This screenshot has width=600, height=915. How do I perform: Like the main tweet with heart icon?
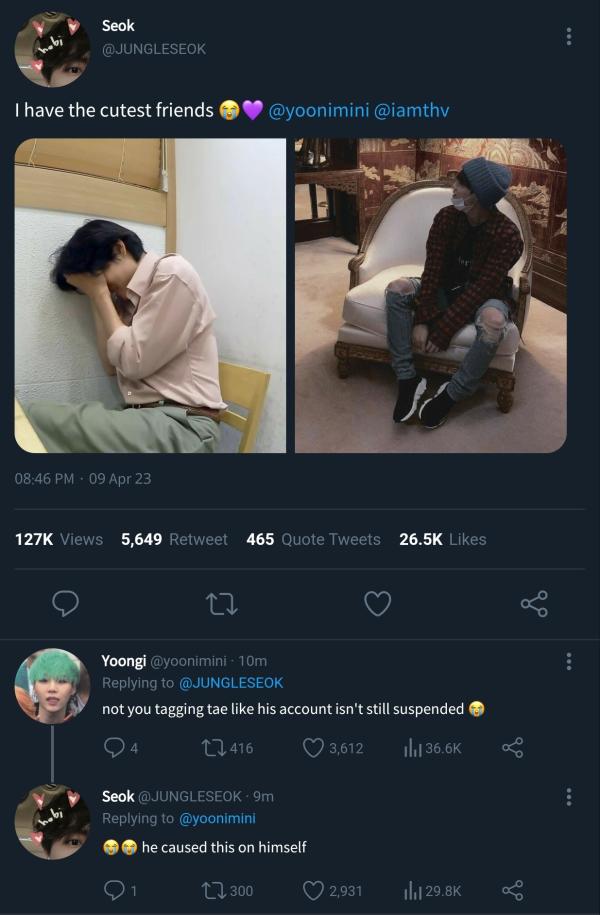pyautogui.click(x=377, y=602)
